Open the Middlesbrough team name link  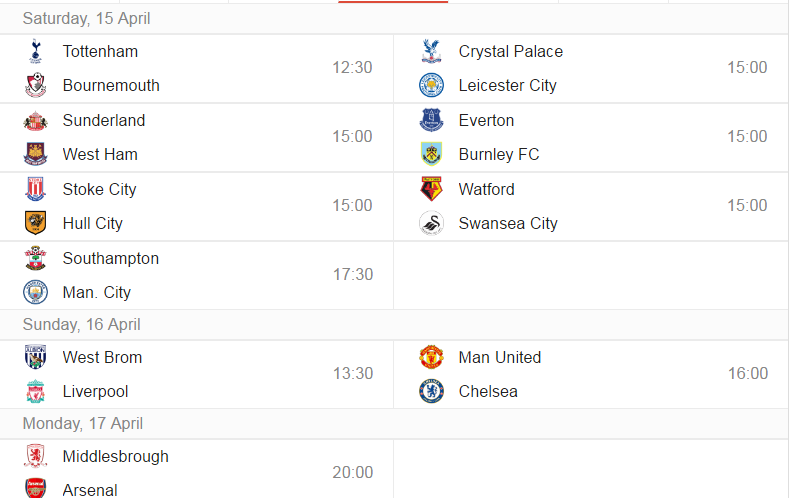coord(116,457)
